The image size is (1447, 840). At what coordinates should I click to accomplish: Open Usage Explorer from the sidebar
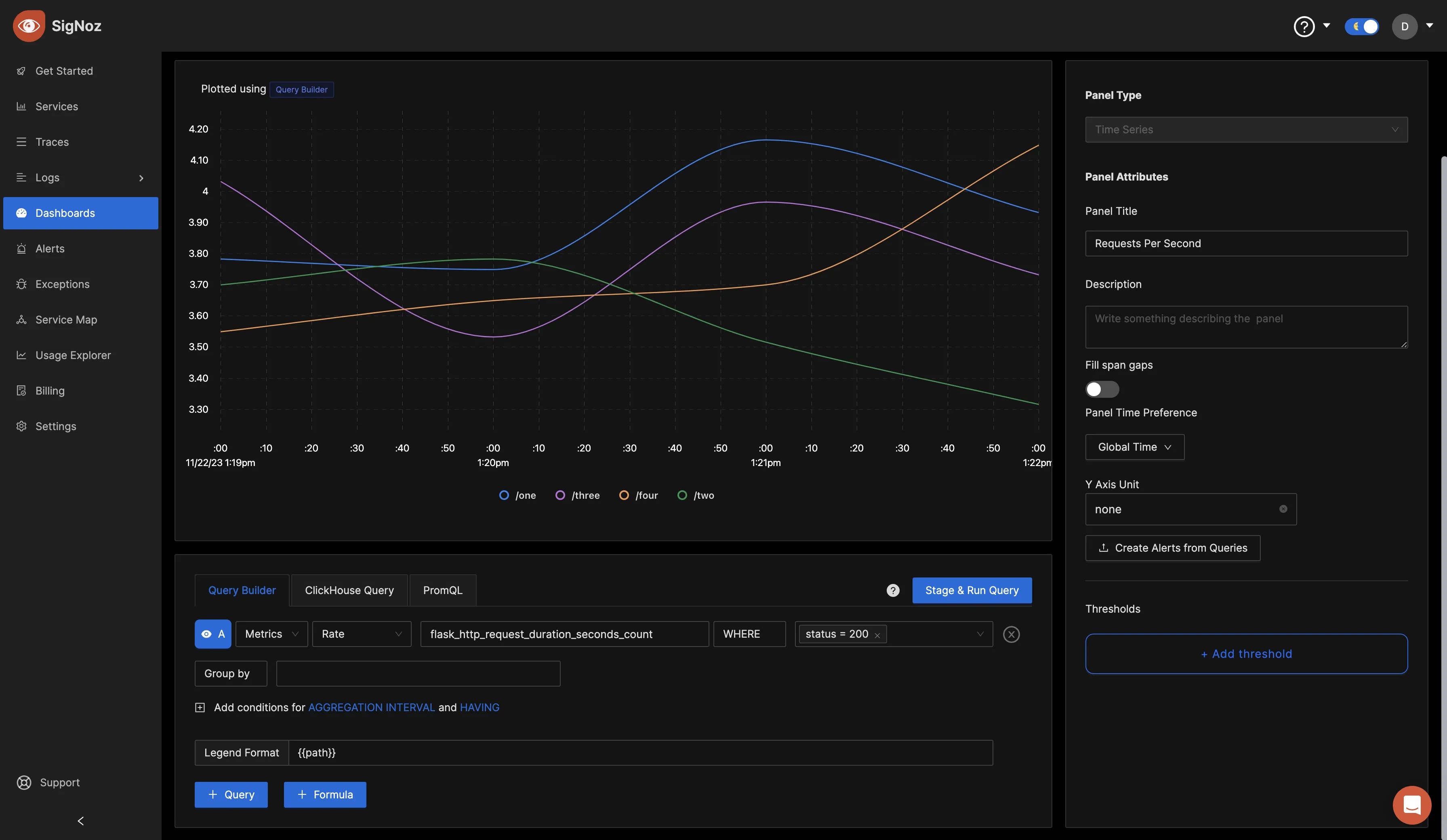(x=73, y=355)
